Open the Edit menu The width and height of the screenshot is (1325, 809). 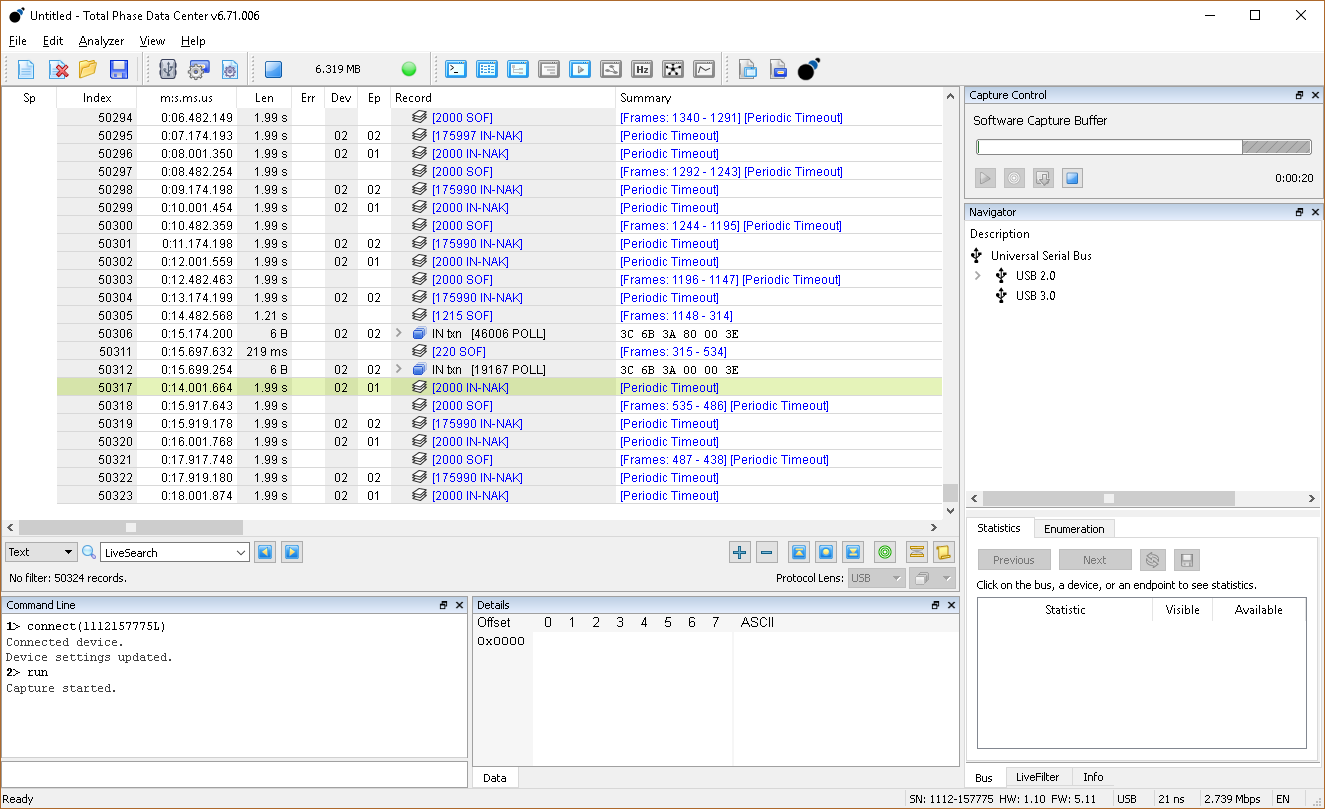pos(53,41)
